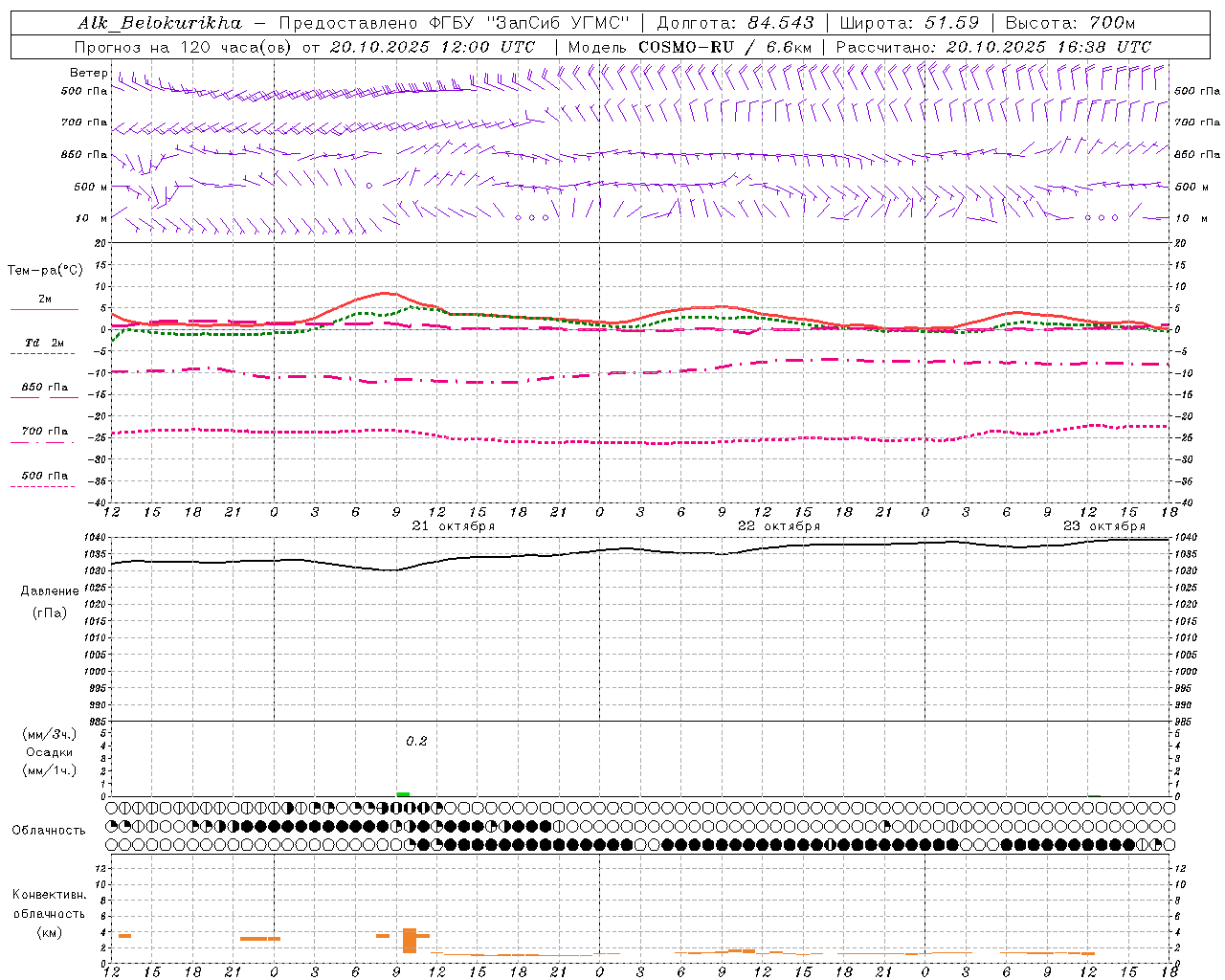The width and height of the screenshot is (1225, 980).
Task: Select the Td 2м dew point legend entry
Action: (x=44, y=343)
